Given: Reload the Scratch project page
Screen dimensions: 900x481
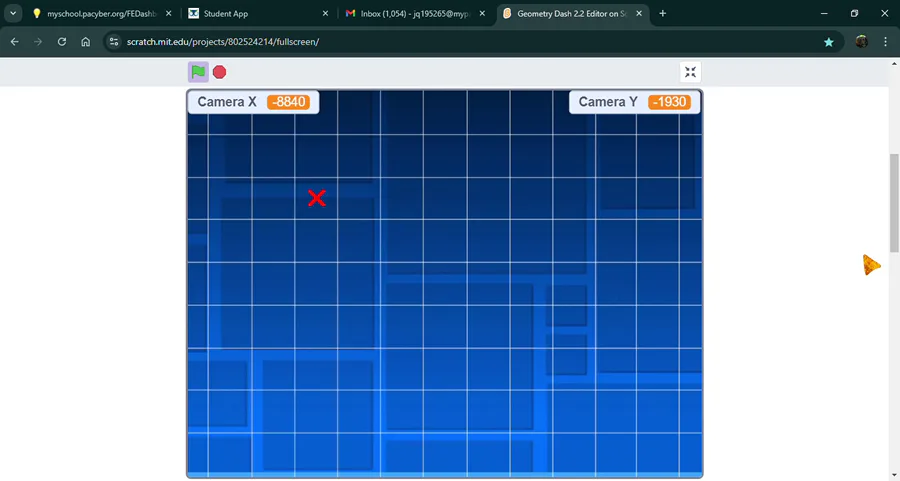Looking at the screenshot, I should [62, 41].
